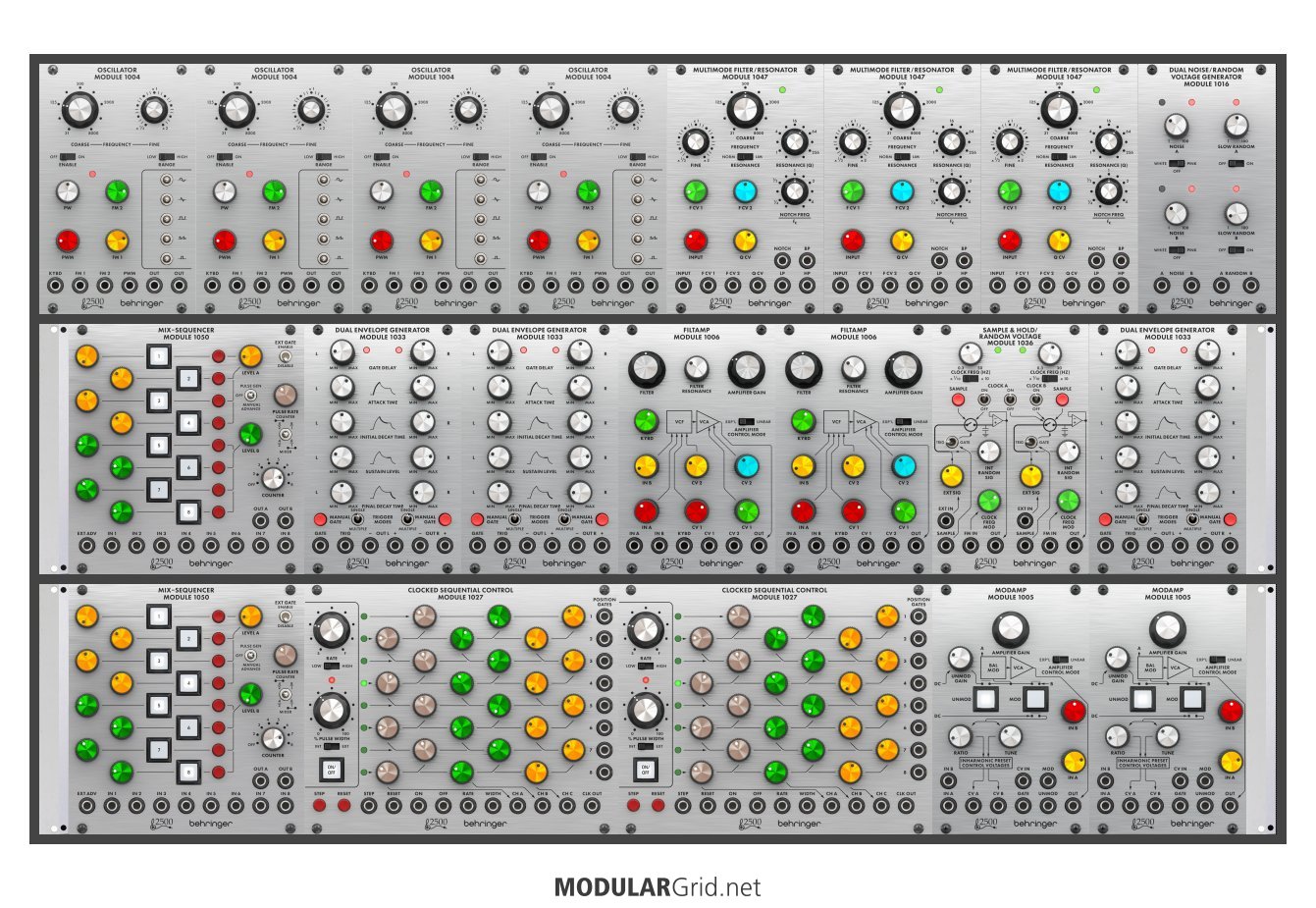Click the left red SAMPLE button on Sample & Hold Module 1036
This screenshot has height=908, width=1316.
pyautogui.click(x=959, y=400)
